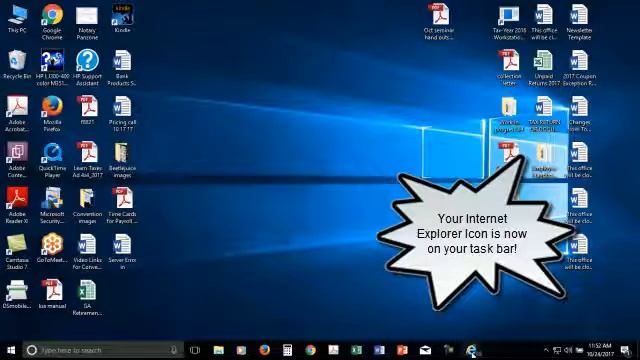Viewport: 640px width, 360px height.
Task: Open QuickTime Player desktop shortcut
Action: click(x=52, y=160)
